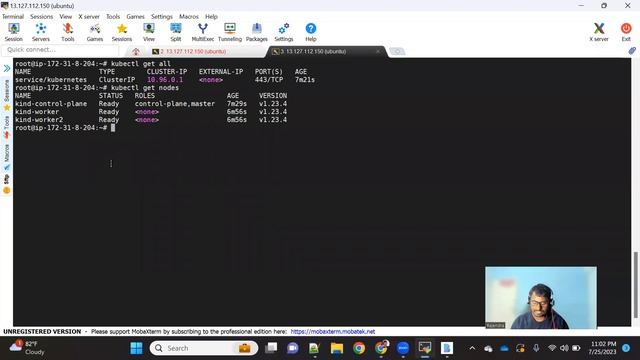This screenshot has height=360, width=640.
Task: Open the Tools menu in menu bar
Action: coord(113,16)
